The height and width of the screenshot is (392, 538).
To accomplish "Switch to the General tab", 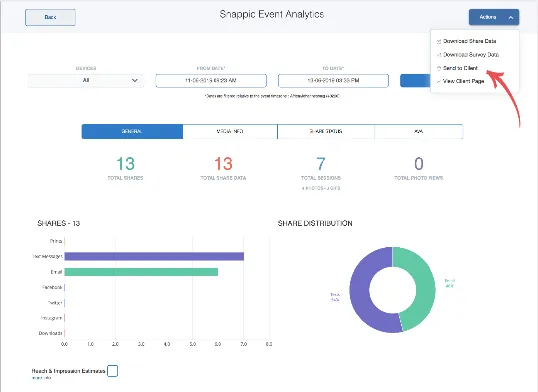I will [x=132, y=131].
